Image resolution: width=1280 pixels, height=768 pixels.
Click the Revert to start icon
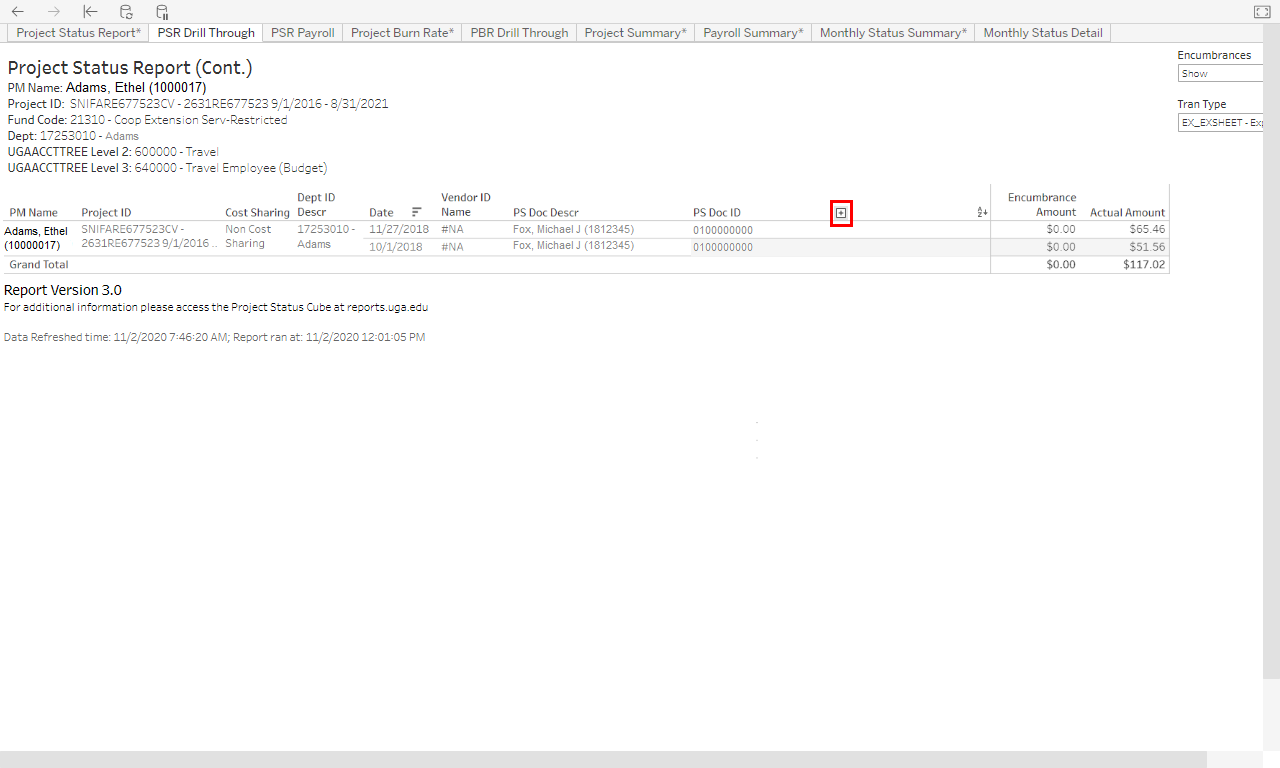[90, 12]
